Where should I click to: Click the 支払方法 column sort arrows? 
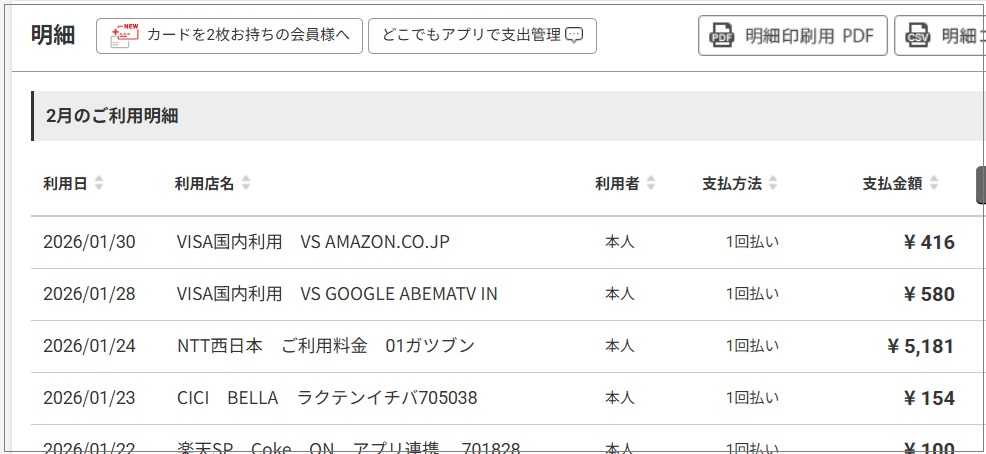coord(773,184)
